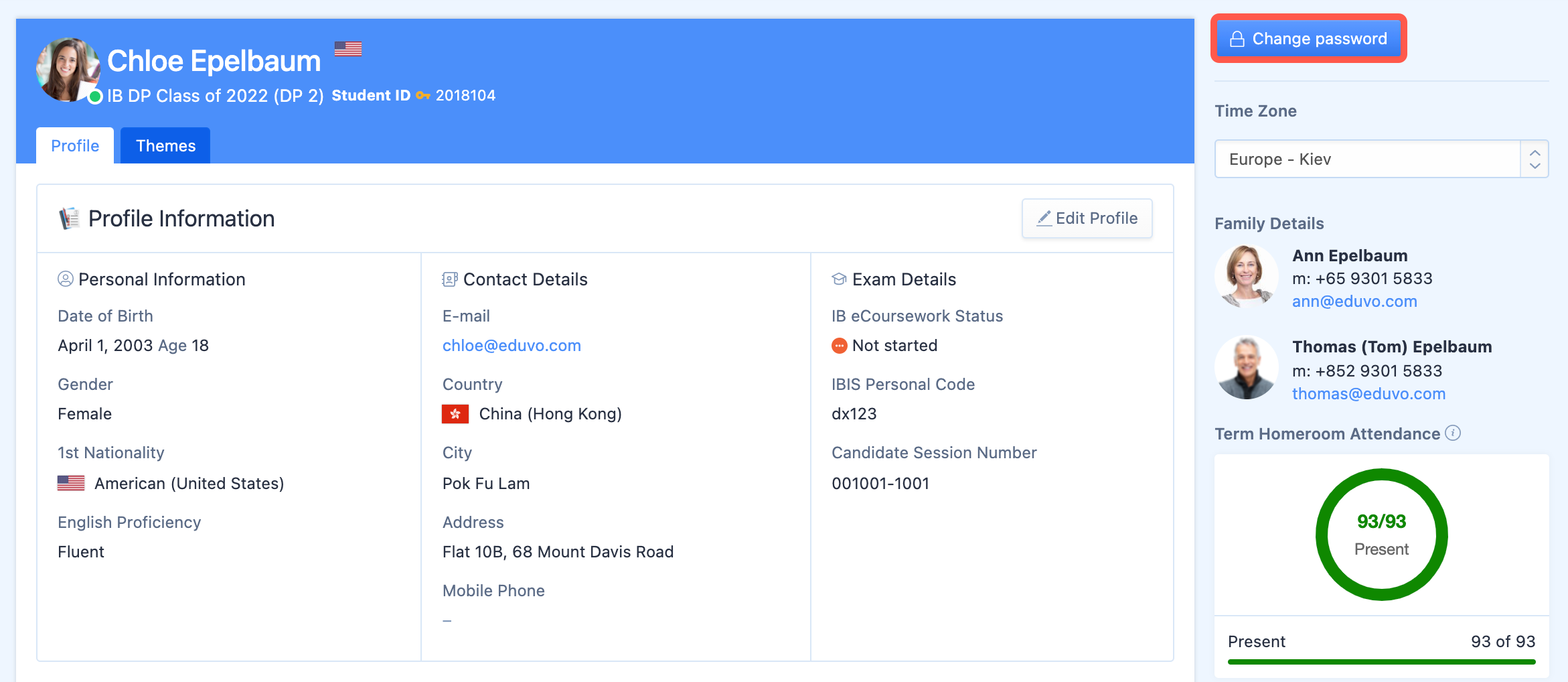Click the date April 1, 2003
1568x682 pixels.
105,346
